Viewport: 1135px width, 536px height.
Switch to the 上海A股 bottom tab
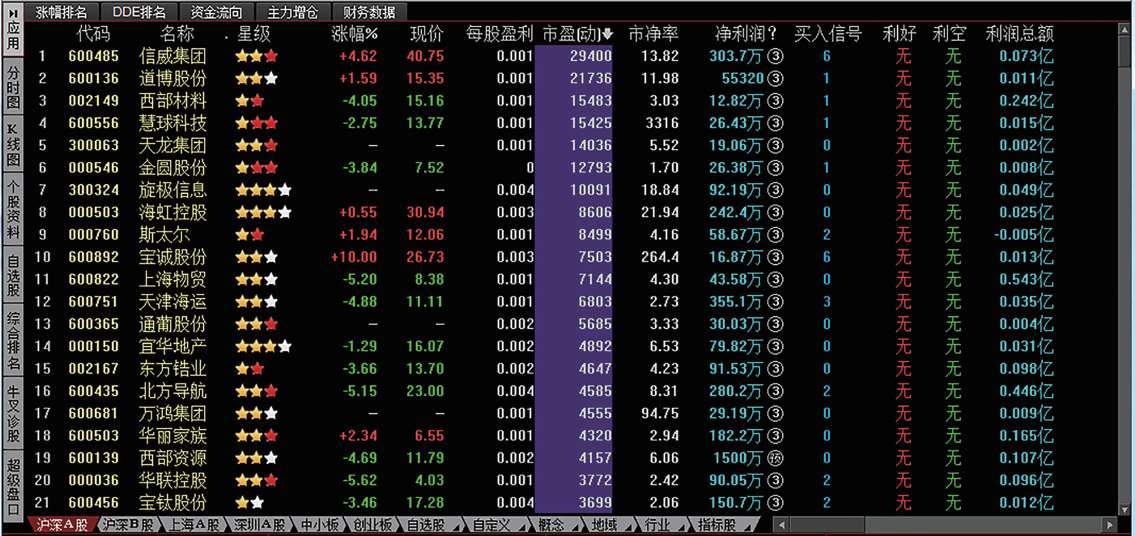click(x=194, y=526)
